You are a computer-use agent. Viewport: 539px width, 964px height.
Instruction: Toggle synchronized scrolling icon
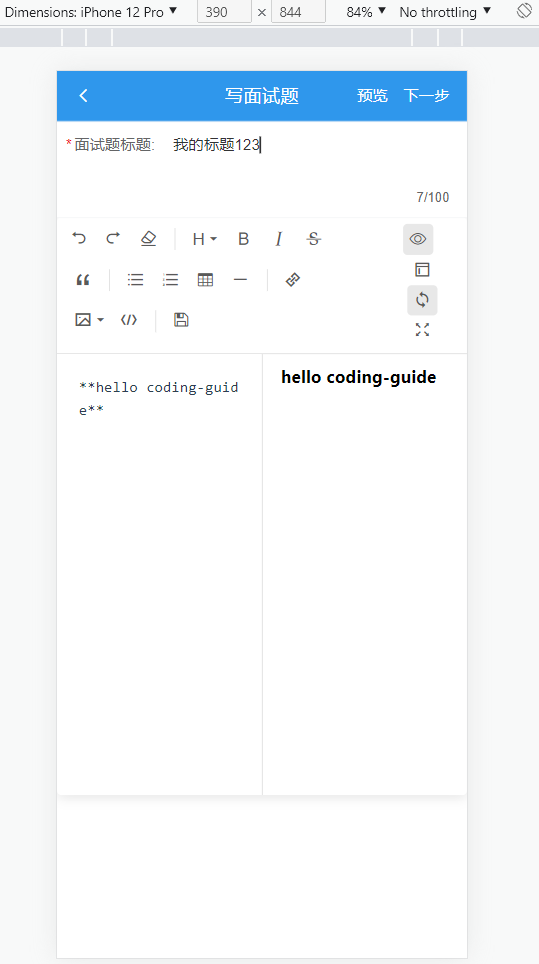[422, 300]
